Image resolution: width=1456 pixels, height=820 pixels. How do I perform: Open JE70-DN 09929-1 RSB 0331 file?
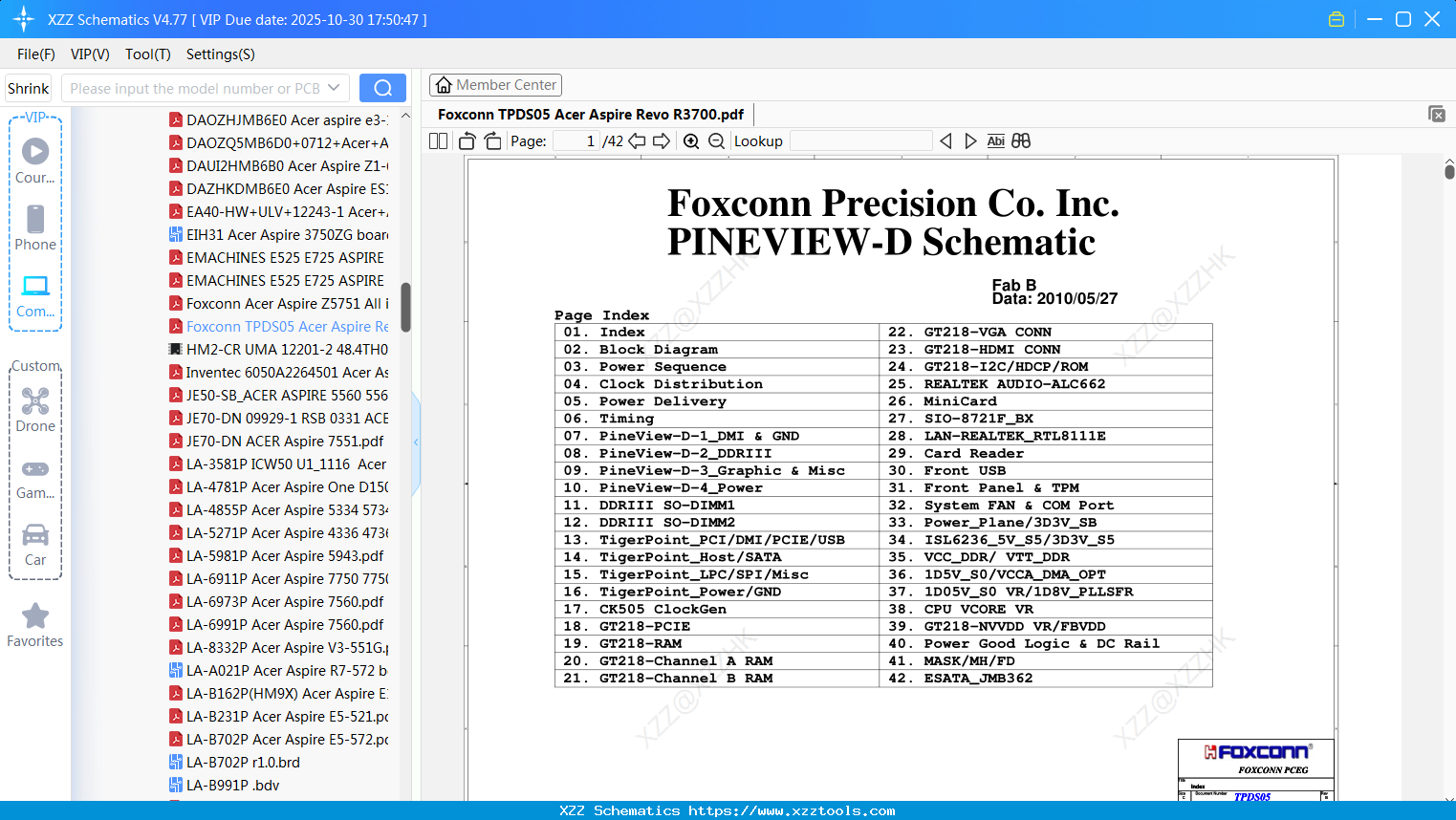[x=278, y=419]
